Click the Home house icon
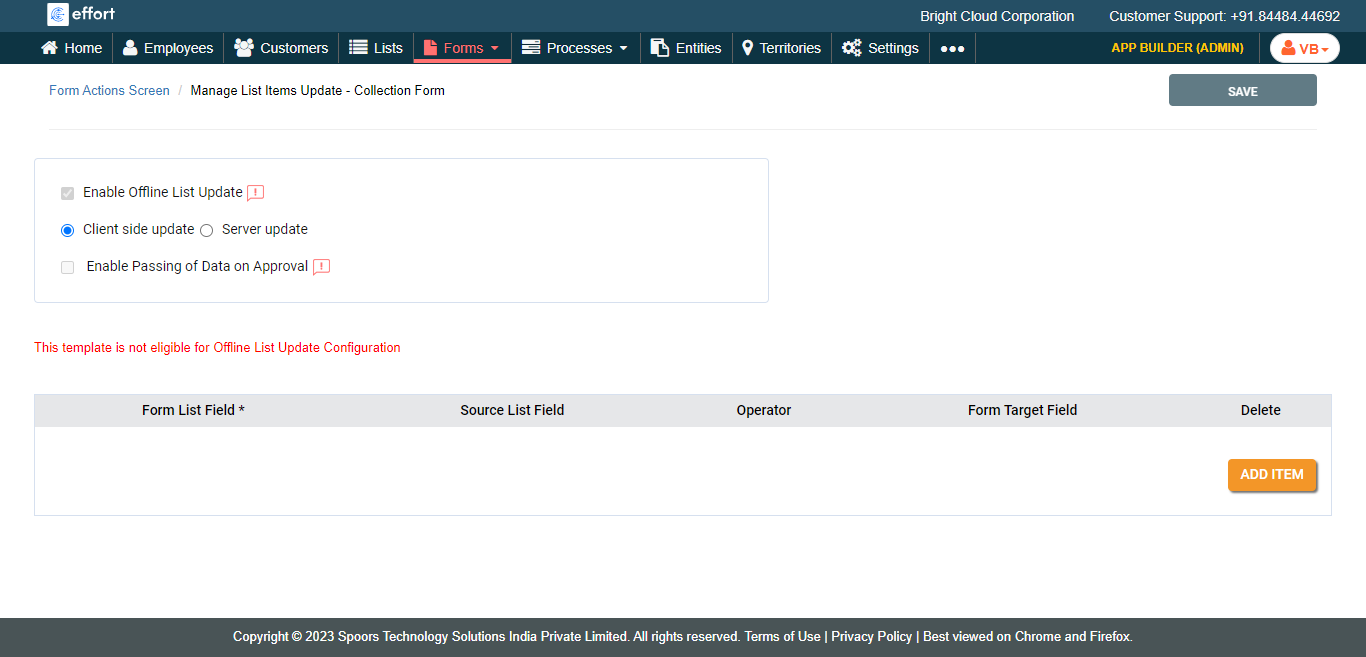Screen dimensions: 1366x657 (x=49, y=48)
